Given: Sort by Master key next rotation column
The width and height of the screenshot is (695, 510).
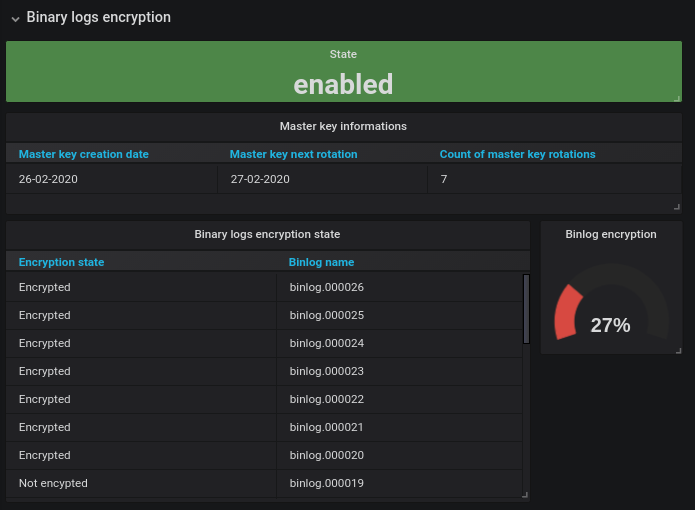Looking at the screenshot, I should (293, 154).
